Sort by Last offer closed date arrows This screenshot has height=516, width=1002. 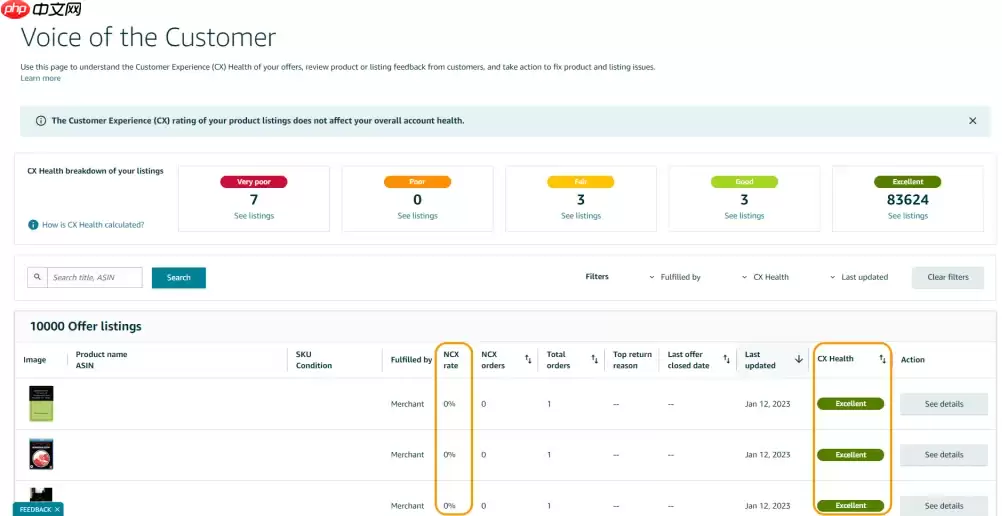pos(727,359)
